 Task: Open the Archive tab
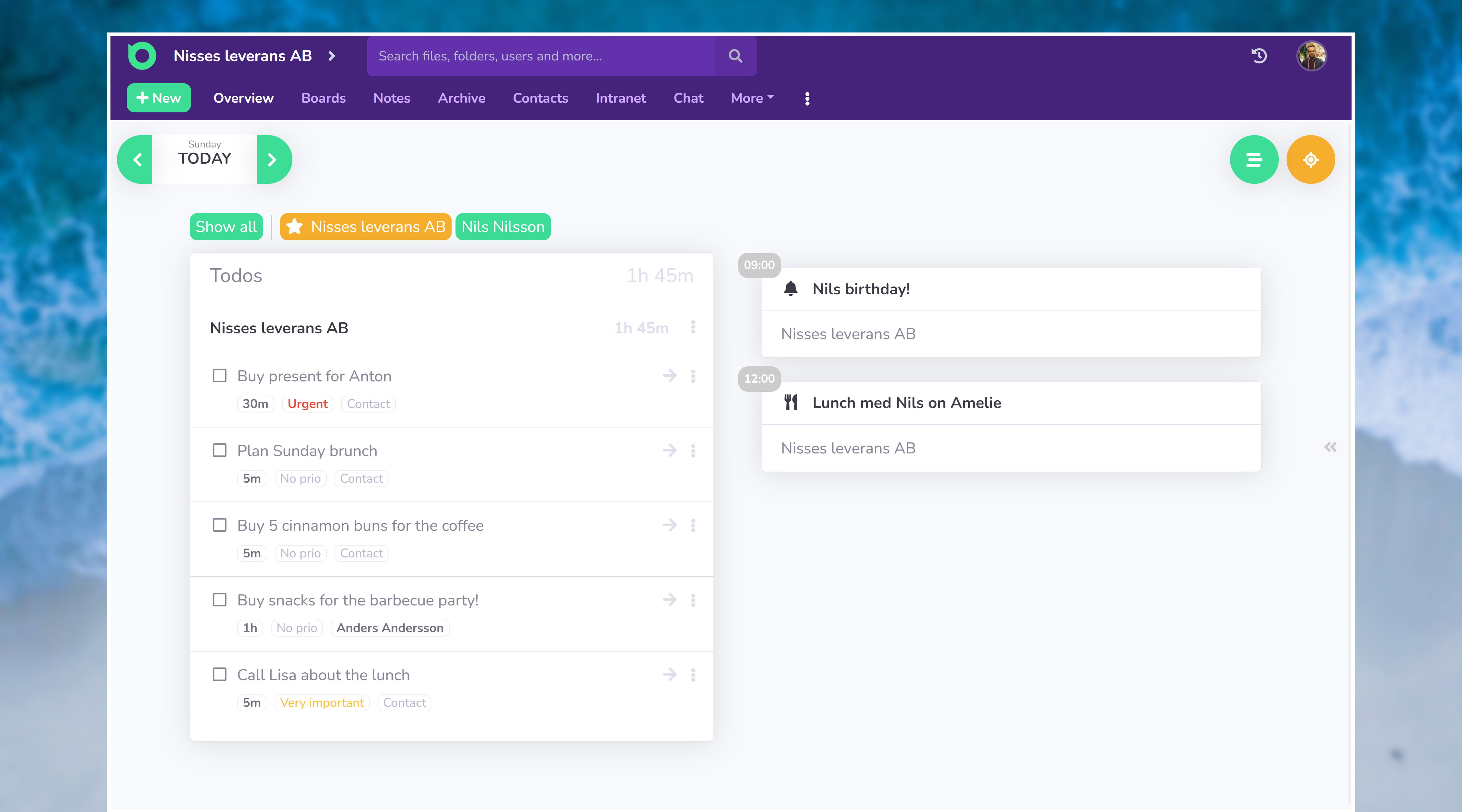tap(461, 98)
